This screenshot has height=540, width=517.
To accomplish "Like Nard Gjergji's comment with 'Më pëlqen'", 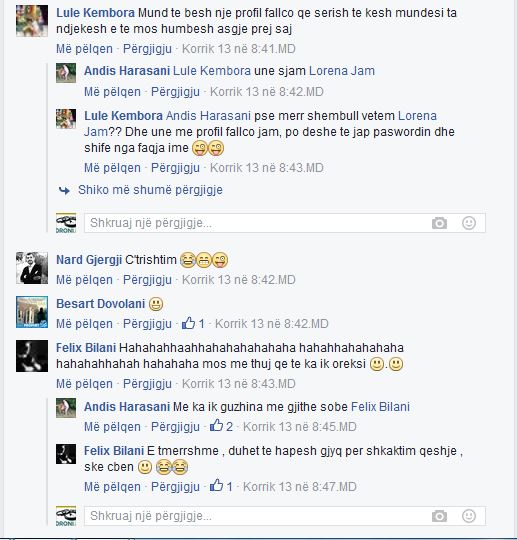I will pyautogui.click(x=84, y=280).
